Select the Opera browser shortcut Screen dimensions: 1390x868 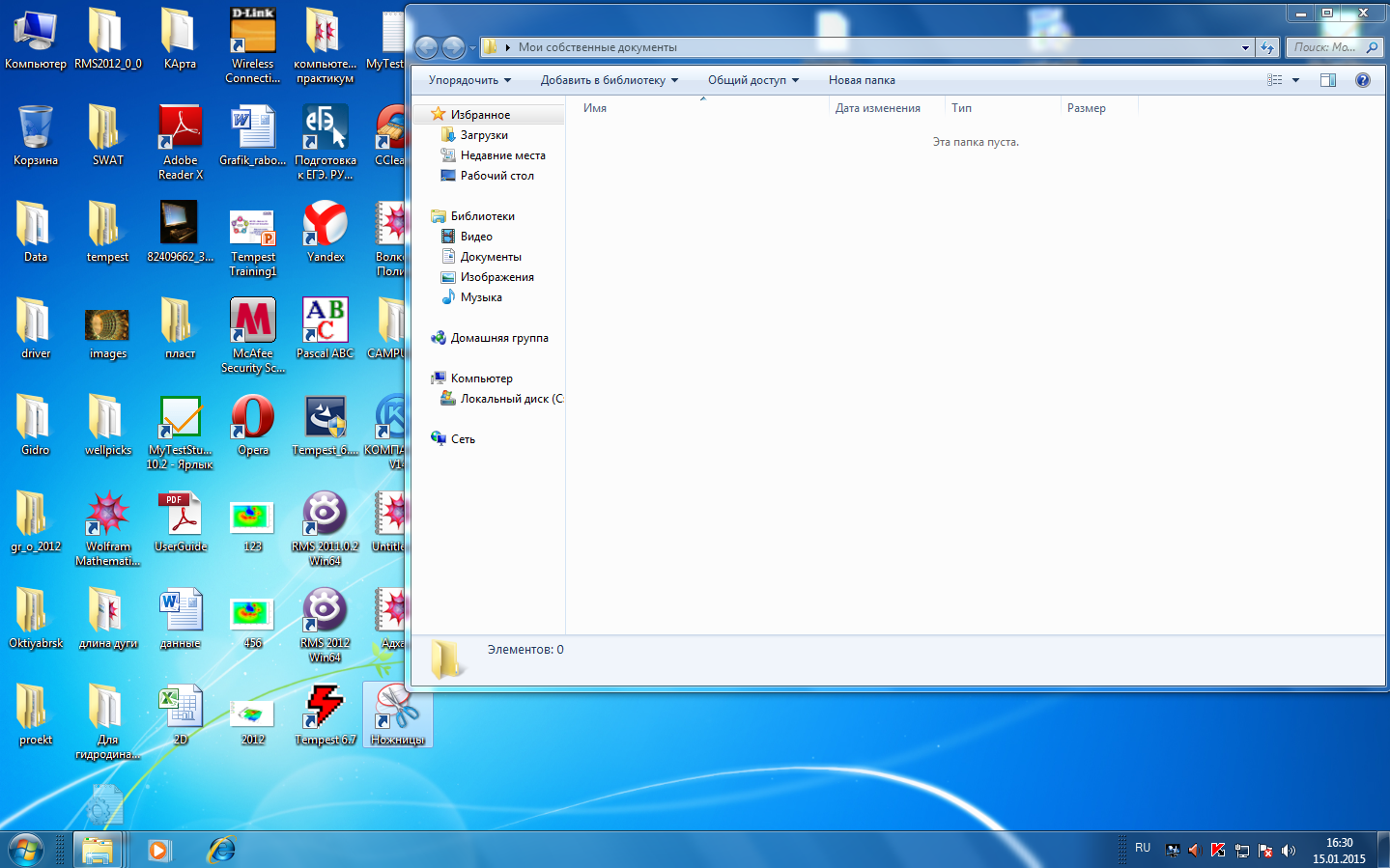[253, 425]
